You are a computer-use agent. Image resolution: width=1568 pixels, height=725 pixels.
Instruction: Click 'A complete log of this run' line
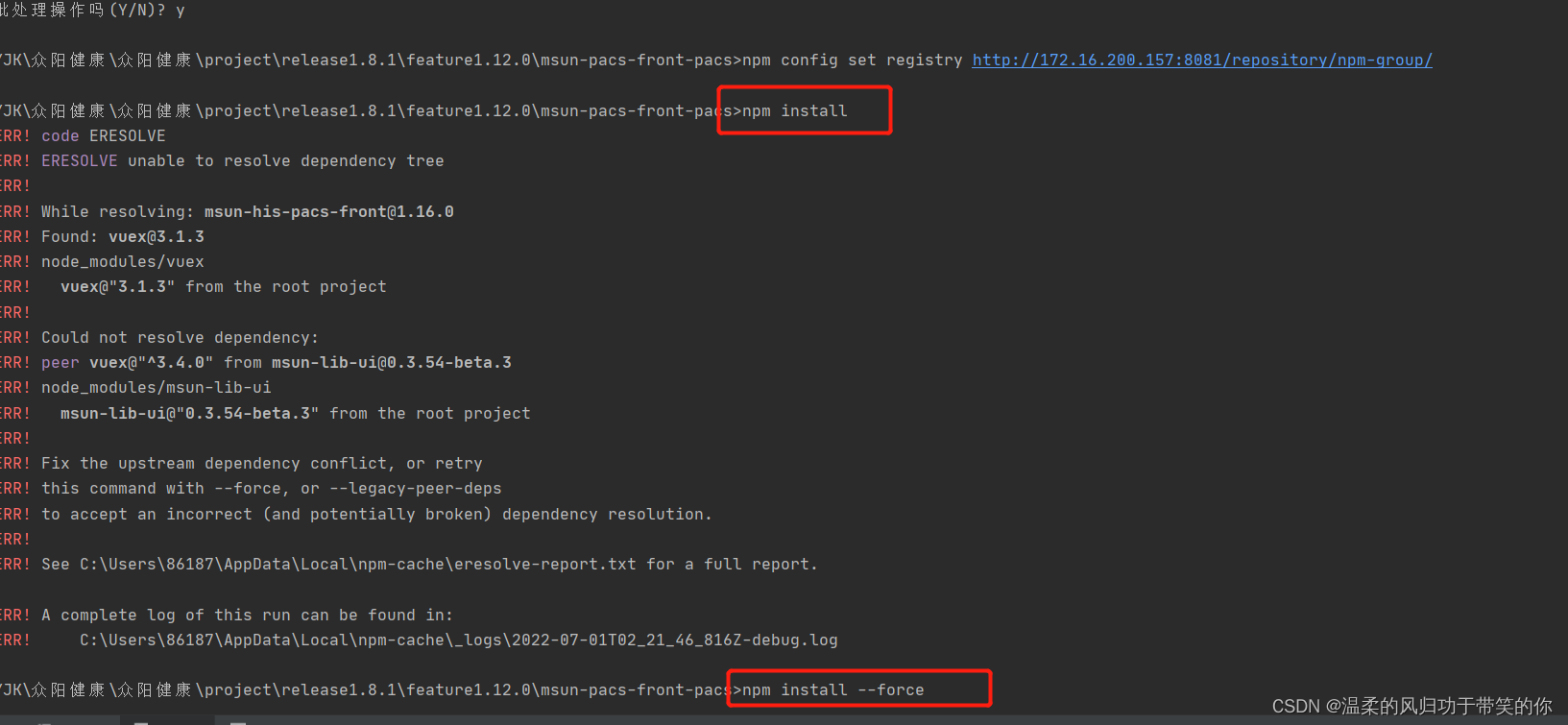(x=248, y=615)
